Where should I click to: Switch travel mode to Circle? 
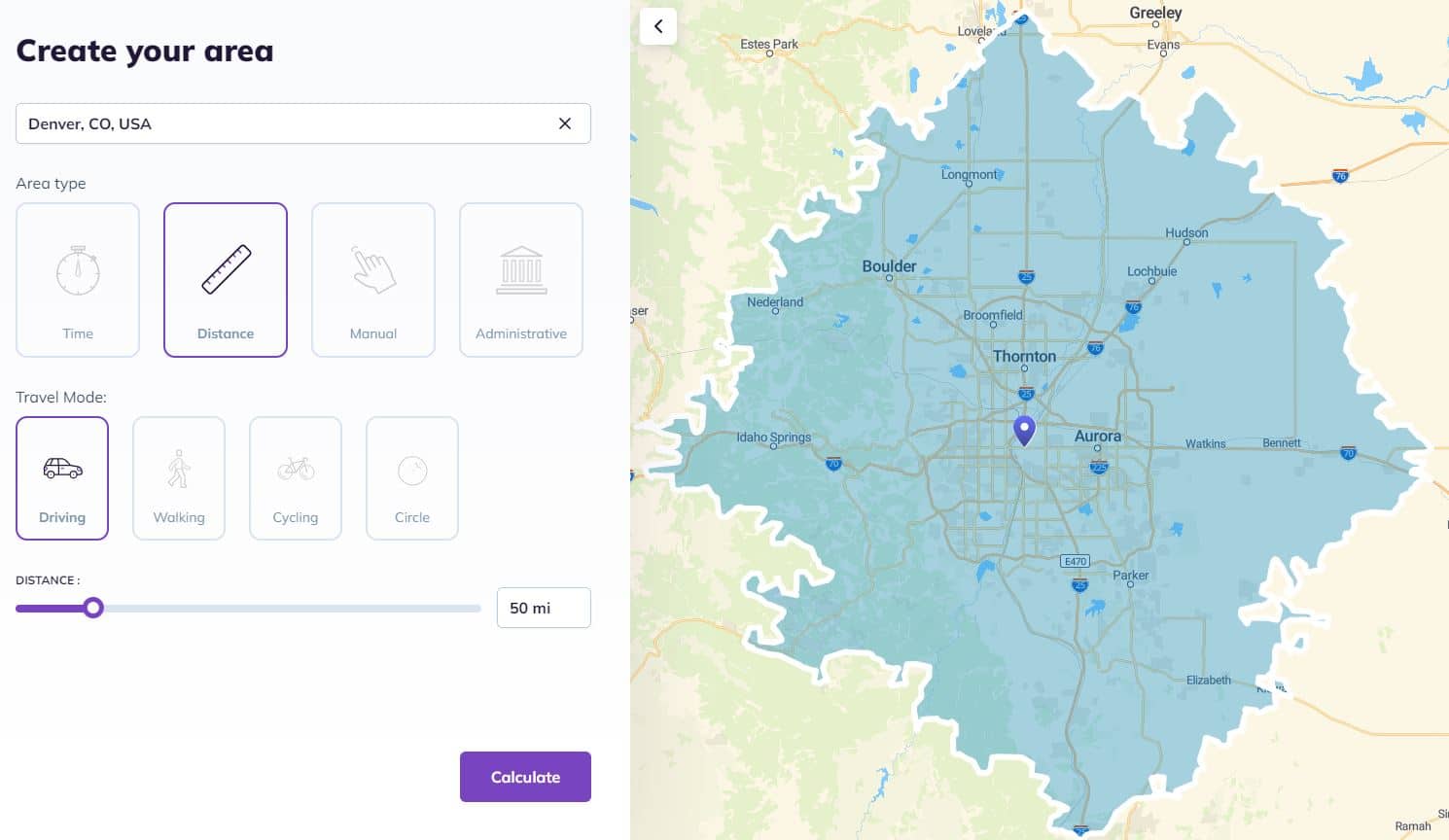click(412, 477)
